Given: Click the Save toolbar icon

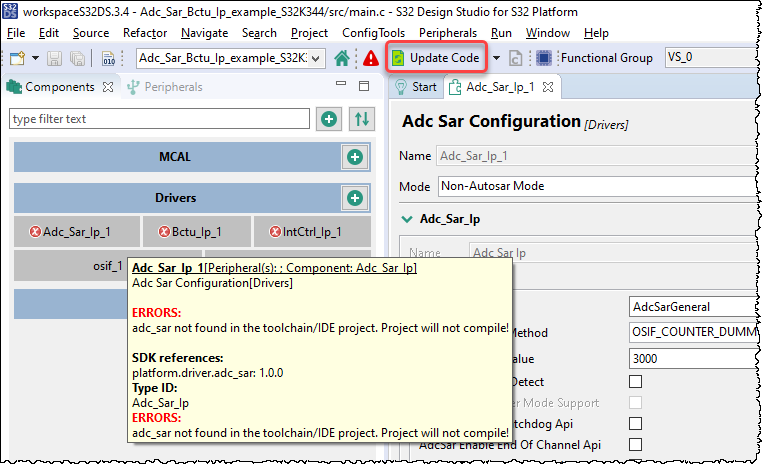Looking at the screenshot, I should tap(54, 58).
